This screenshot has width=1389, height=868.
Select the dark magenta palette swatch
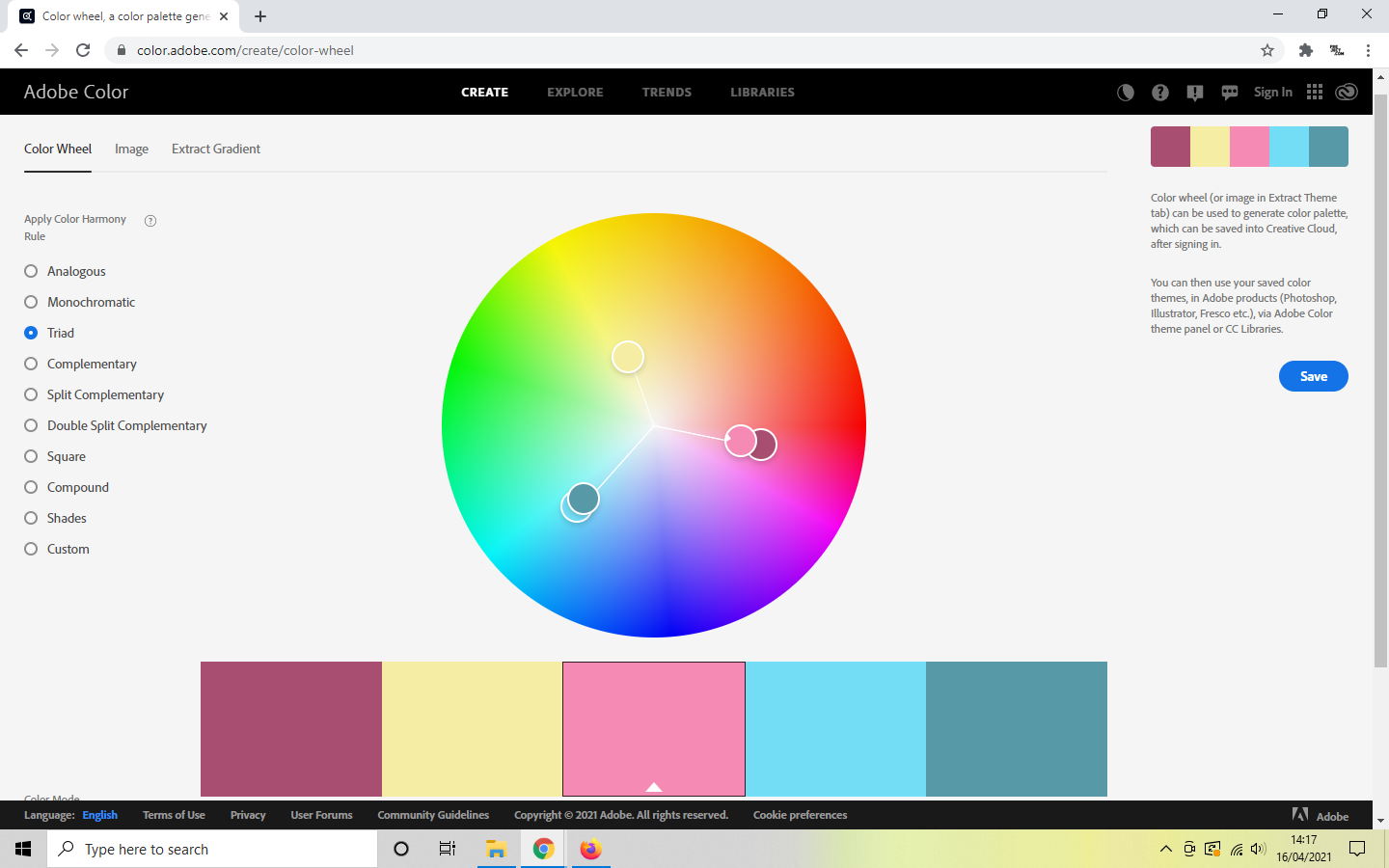[291, 729]
